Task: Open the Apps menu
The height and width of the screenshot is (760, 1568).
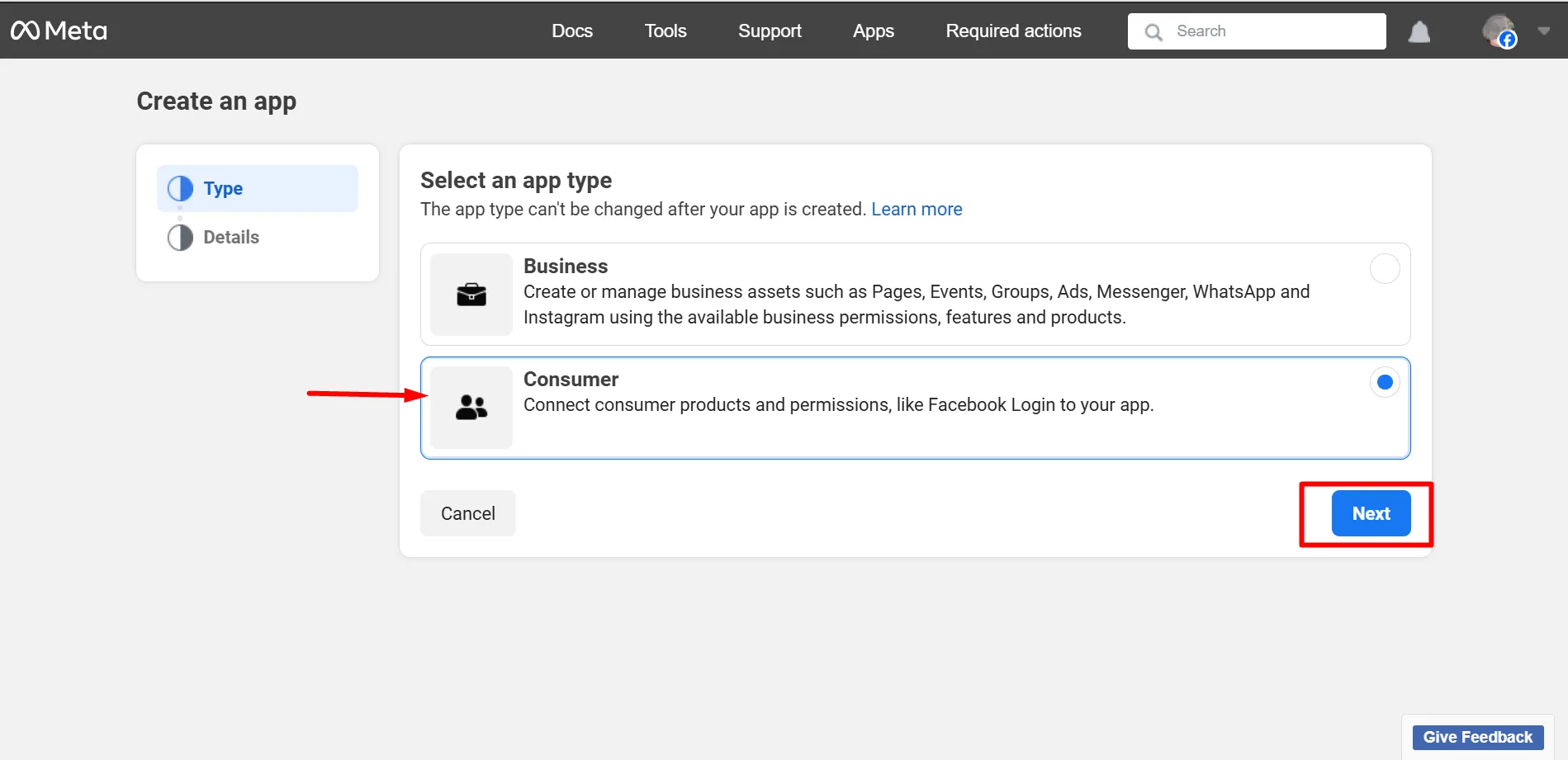Action: tap(874, 31)
